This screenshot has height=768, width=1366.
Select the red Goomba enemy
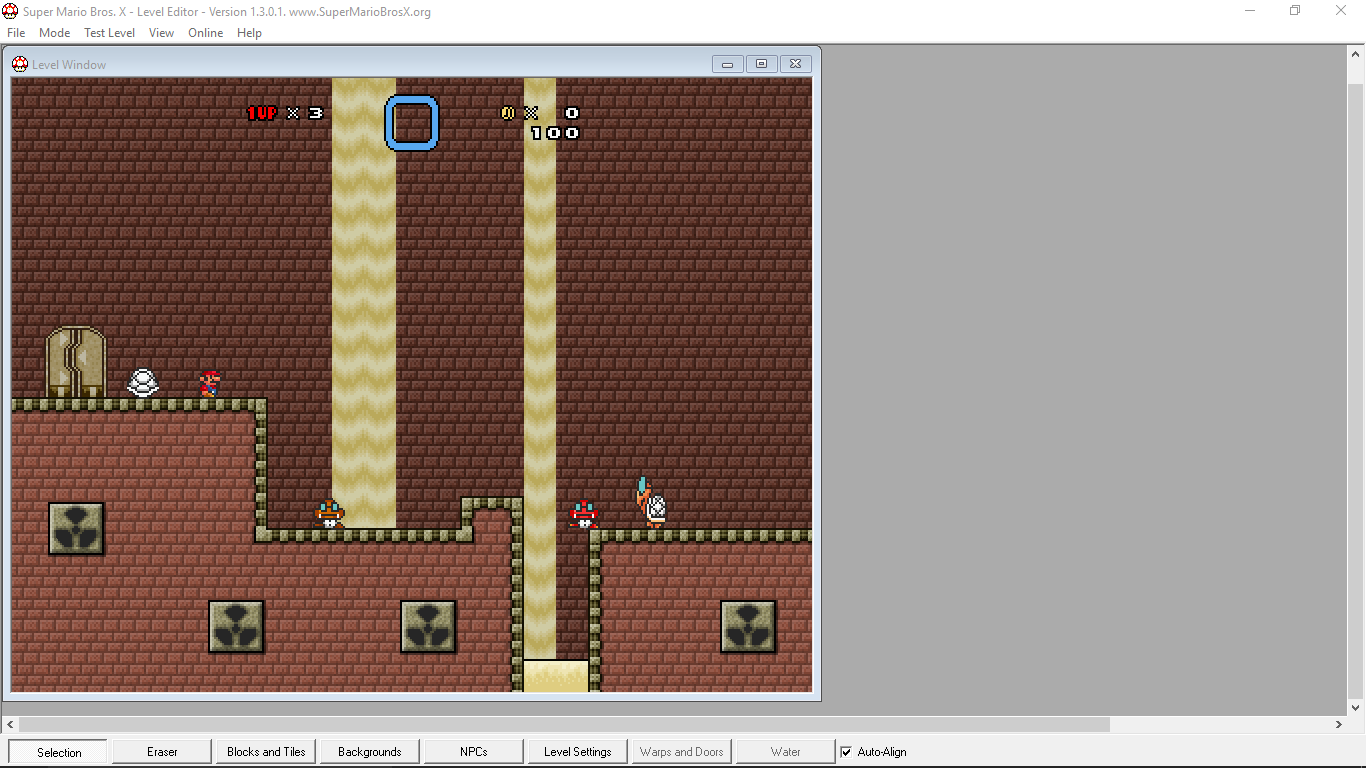584,514
